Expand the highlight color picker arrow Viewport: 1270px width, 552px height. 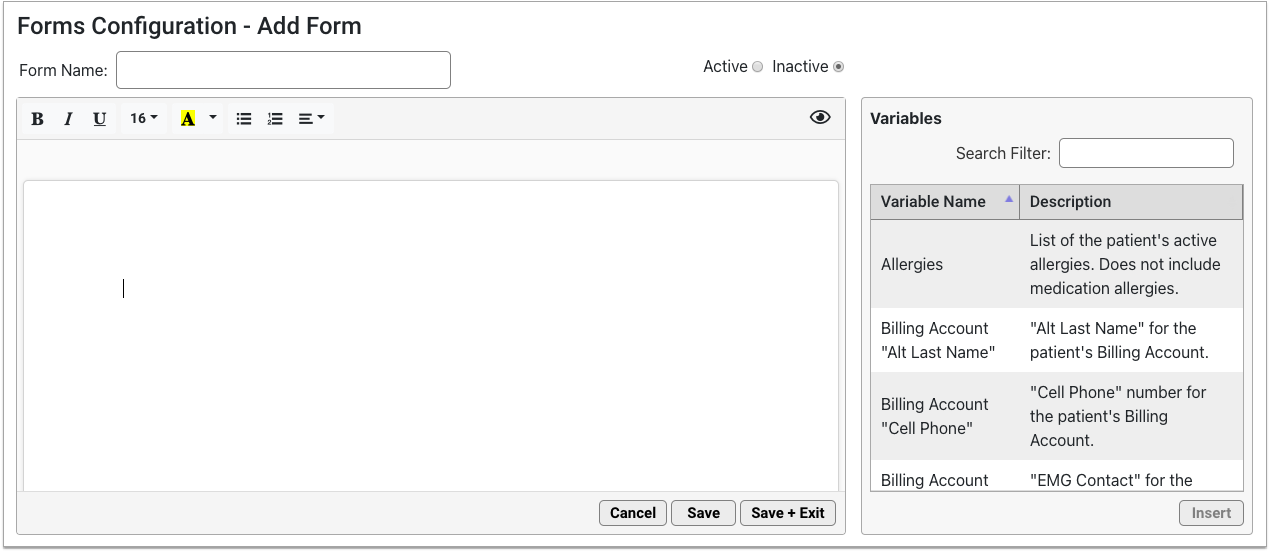coord(213,119)
